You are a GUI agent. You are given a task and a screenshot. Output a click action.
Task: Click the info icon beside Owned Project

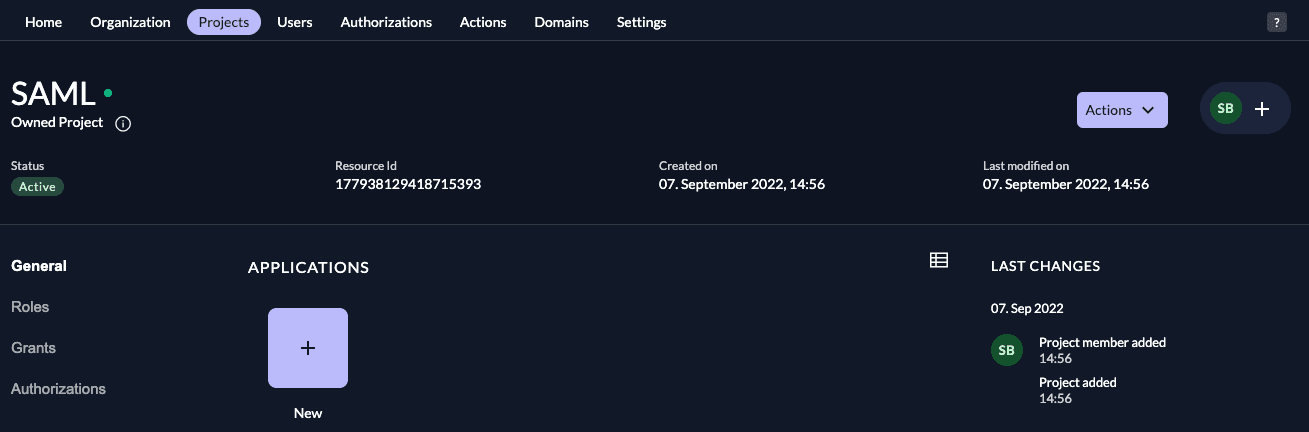(x=123, y=124)
